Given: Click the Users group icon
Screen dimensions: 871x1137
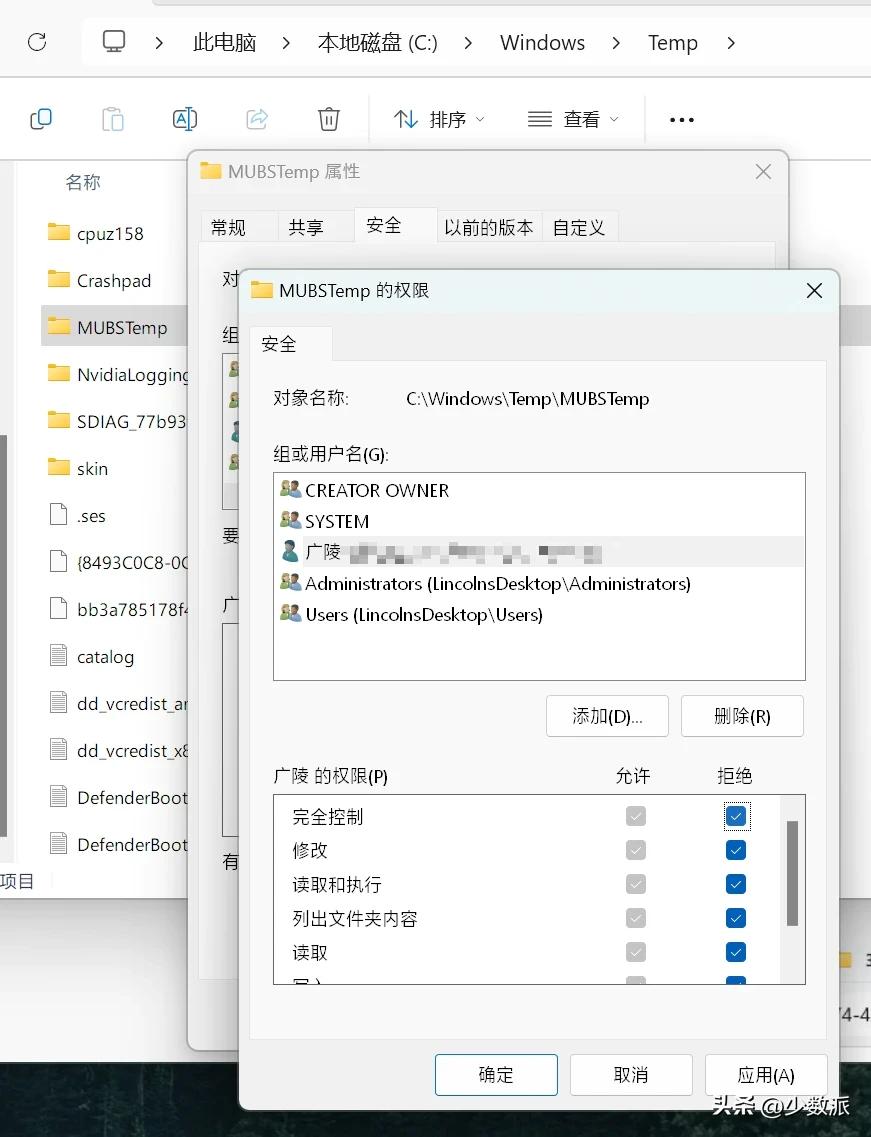Looking at the screenshot, I should 290,613.
